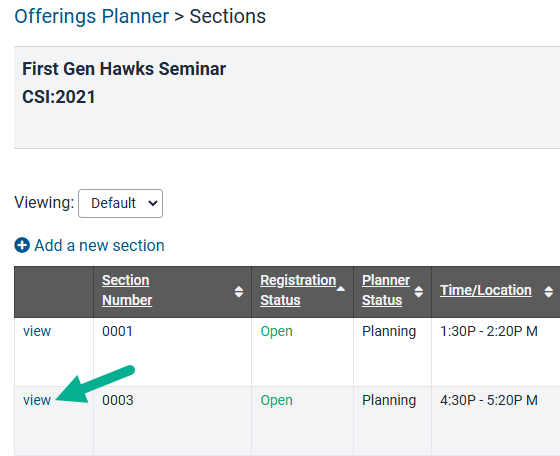Sort by the Planner Status column header
Viewport: 560px width, 456px height.
[386, 290]
